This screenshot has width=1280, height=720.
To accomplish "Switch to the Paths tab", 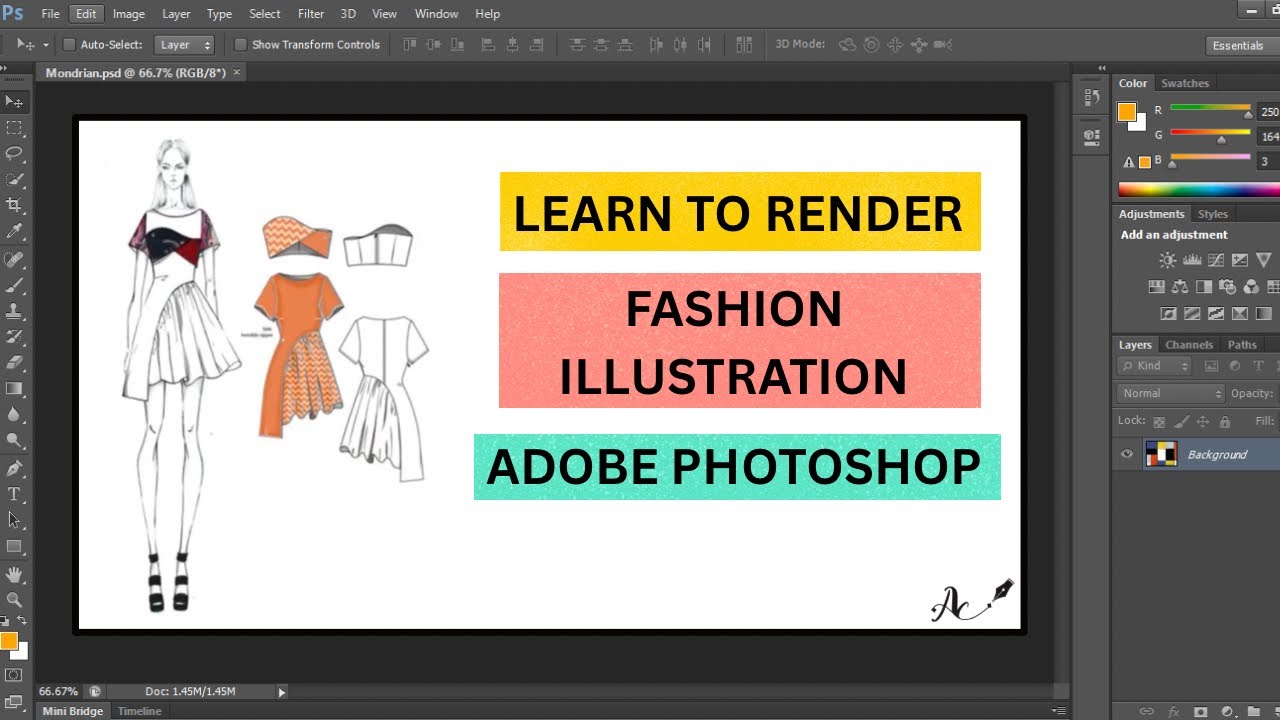I will point(1242,345).
